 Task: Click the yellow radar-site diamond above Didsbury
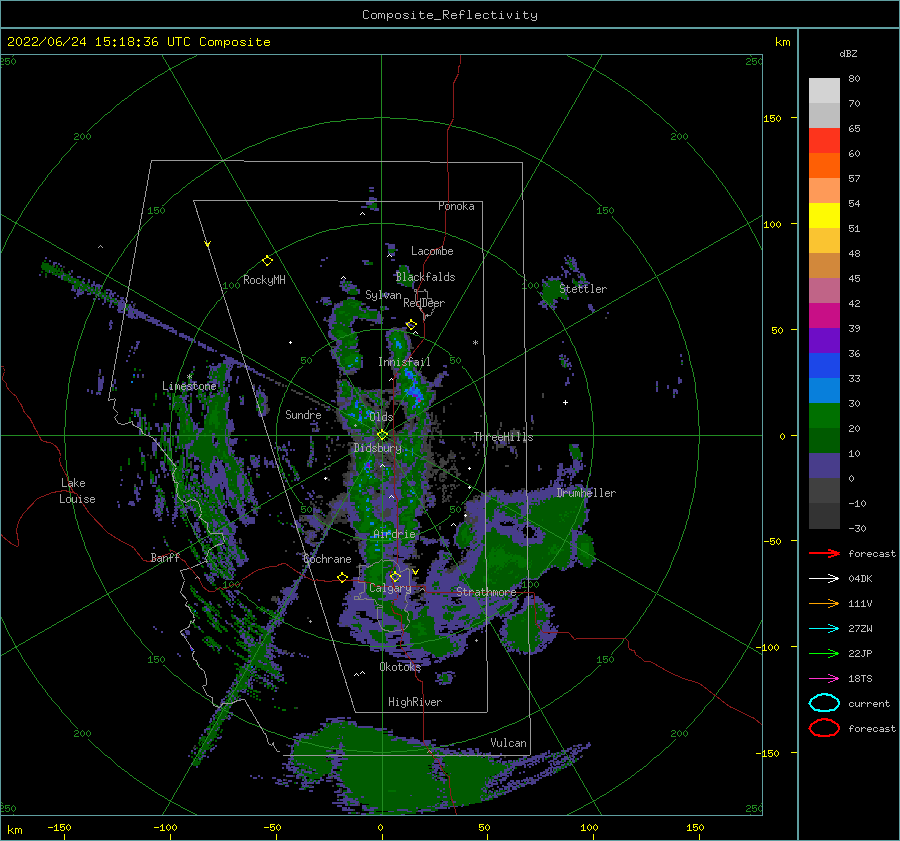(x=382, y=435)
